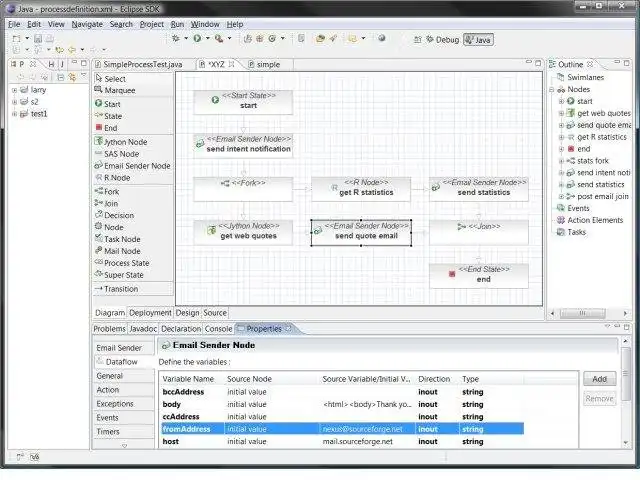Collapse Nodes in the Outline
640x480 pixels.
551,89
